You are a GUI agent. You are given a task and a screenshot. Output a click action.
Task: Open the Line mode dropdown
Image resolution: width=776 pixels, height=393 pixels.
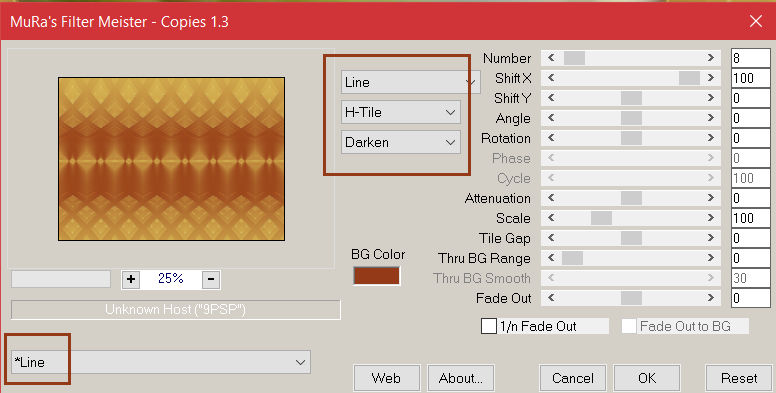(410, 82)
